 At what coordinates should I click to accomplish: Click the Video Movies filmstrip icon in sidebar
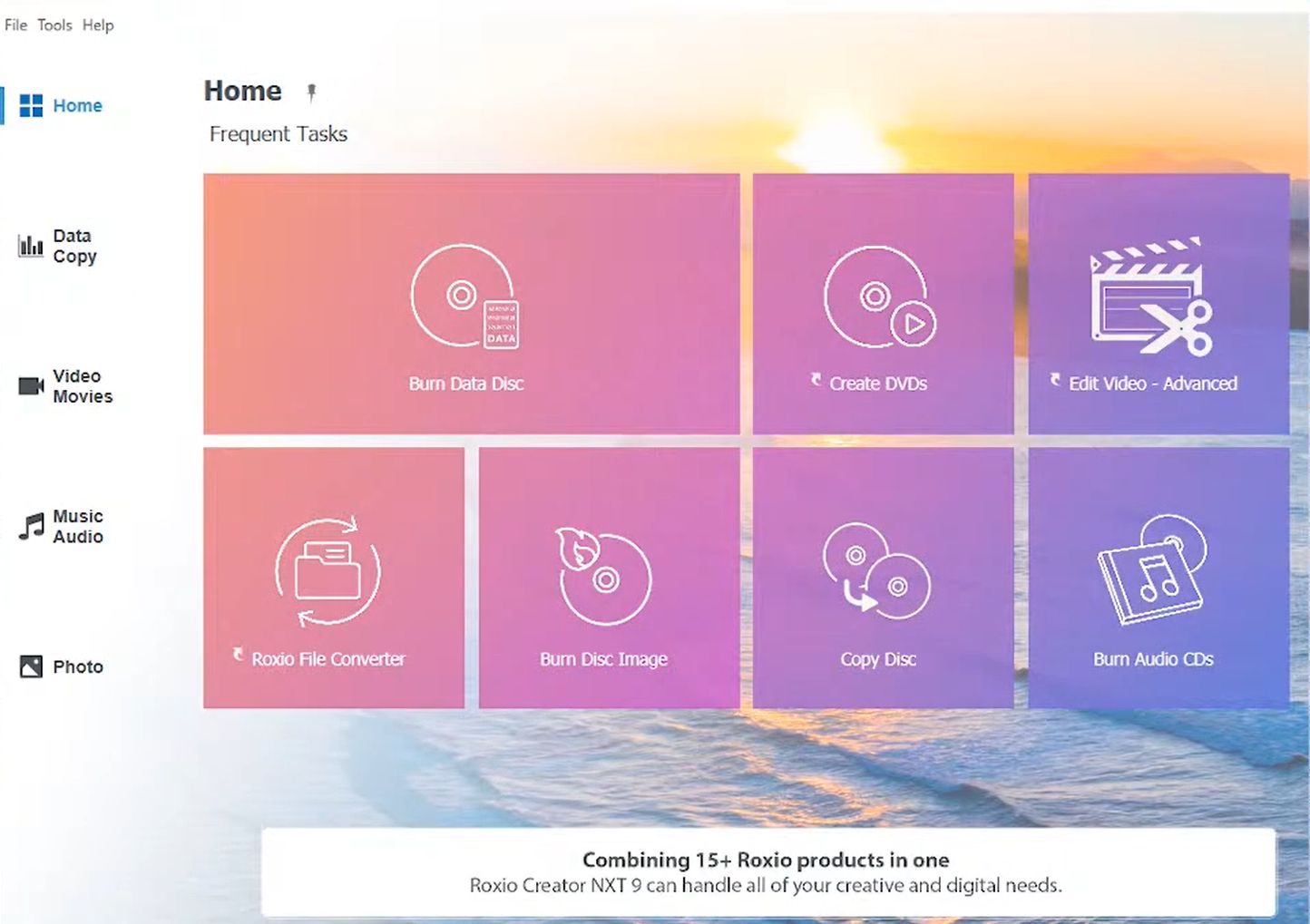tap(30, 385)
